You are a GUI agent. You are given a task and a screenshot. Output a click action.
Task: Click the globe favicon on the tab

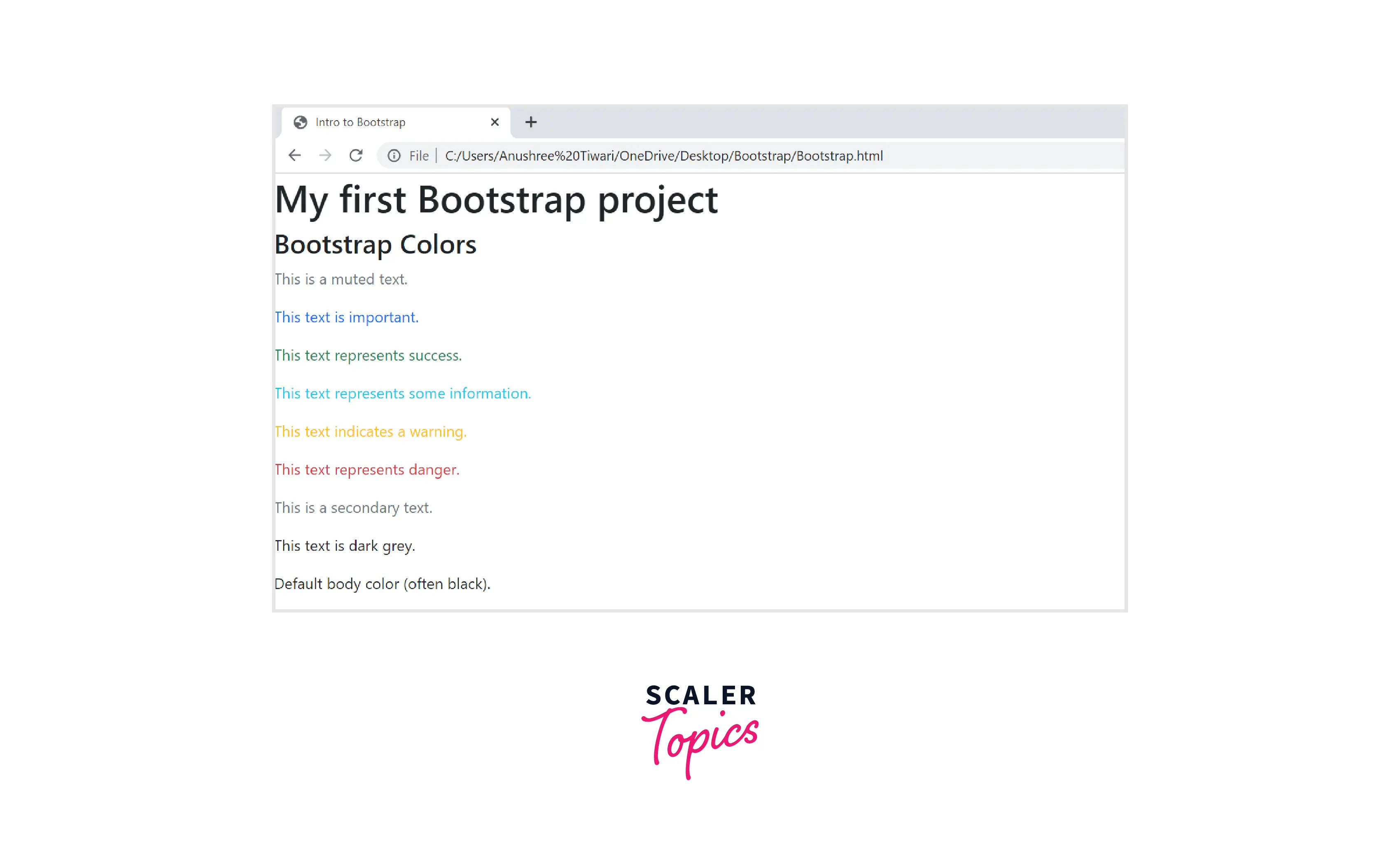[x=301, y=122]
